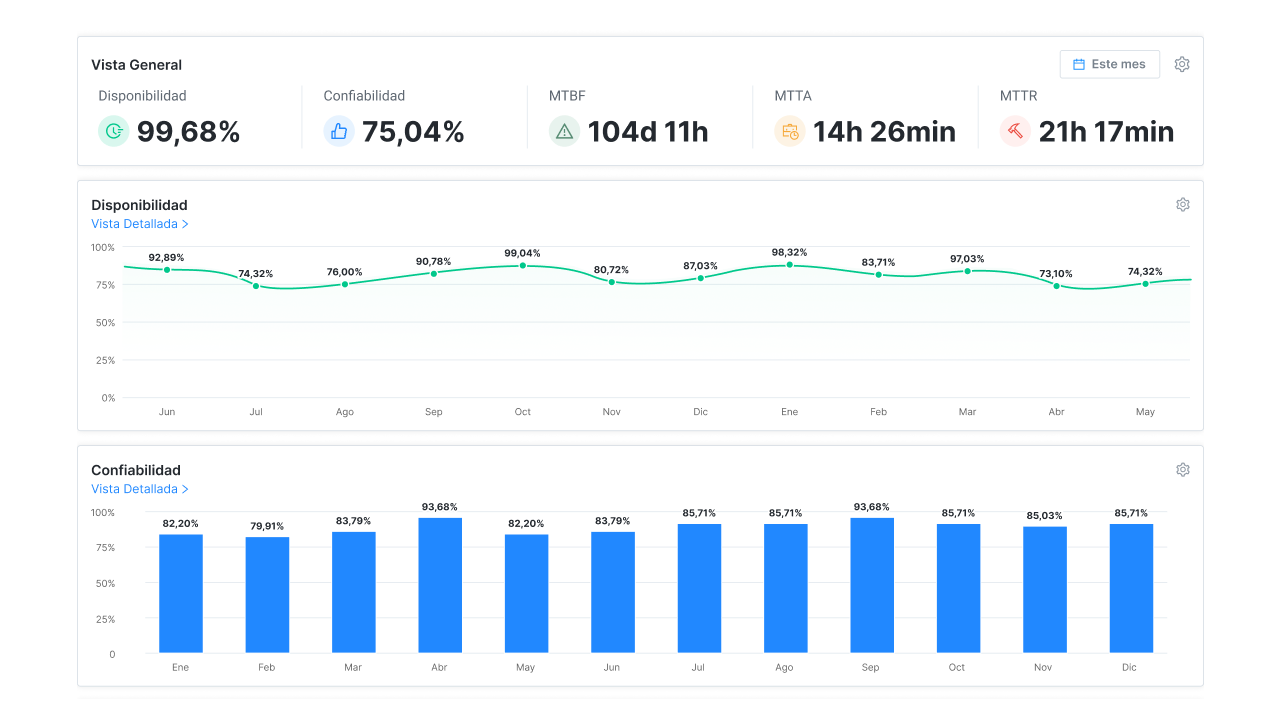
Task: Open Vista Detallada link under Disponibilidad
Action: pos(140,224)
